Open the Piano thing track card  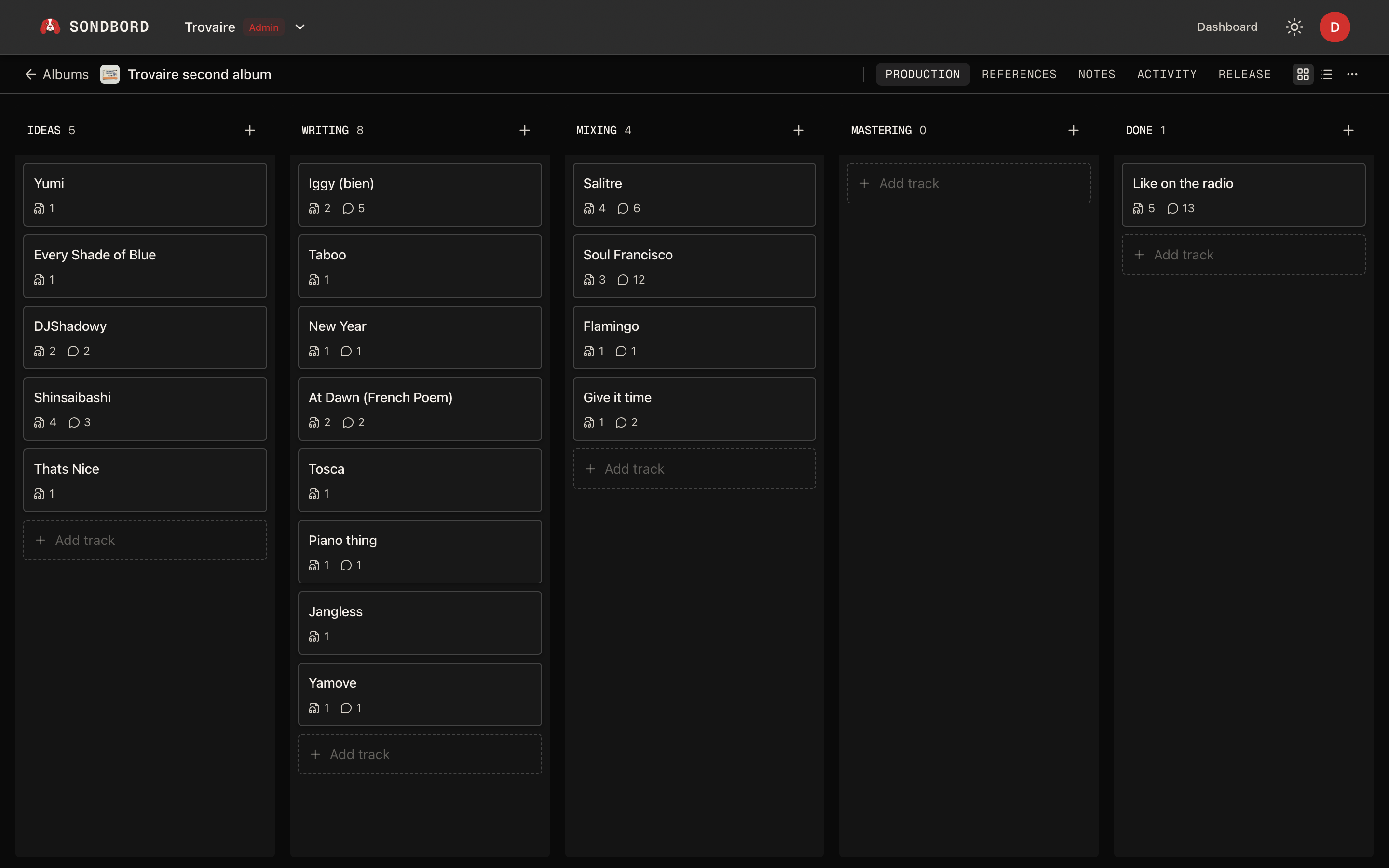(420, 552)
